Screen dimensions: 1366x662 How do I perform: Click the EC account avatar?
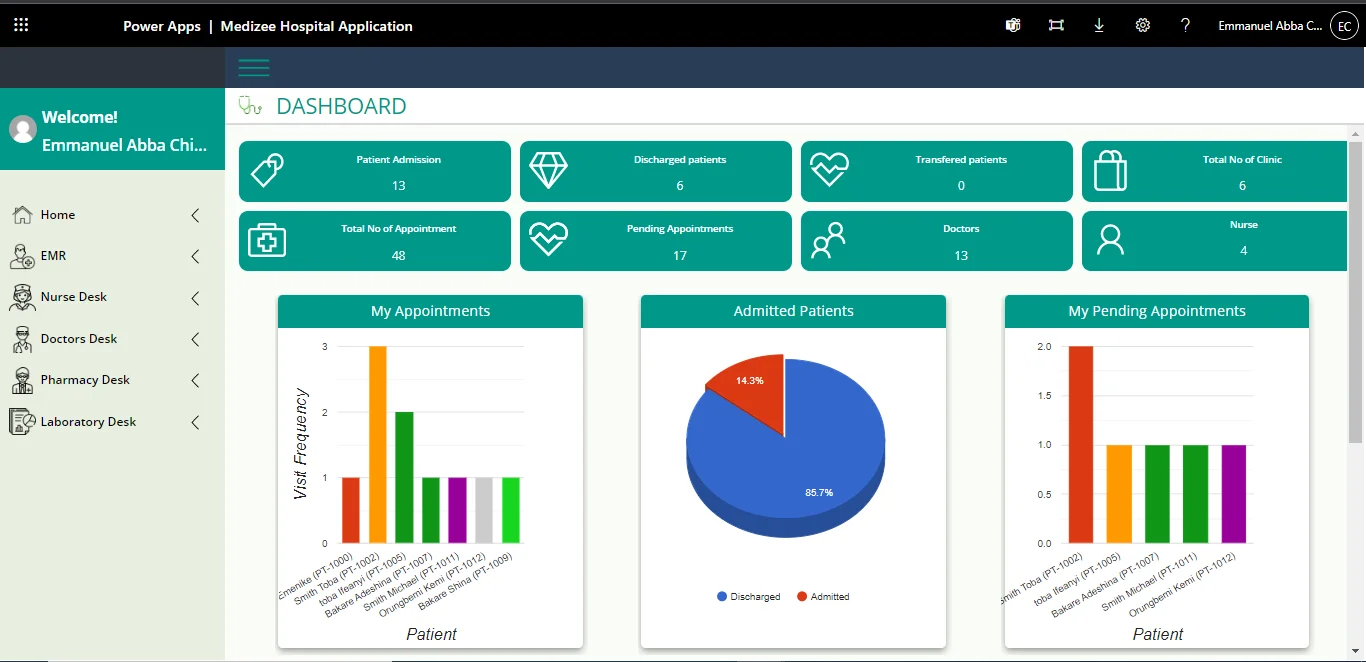pos(1344,26)
